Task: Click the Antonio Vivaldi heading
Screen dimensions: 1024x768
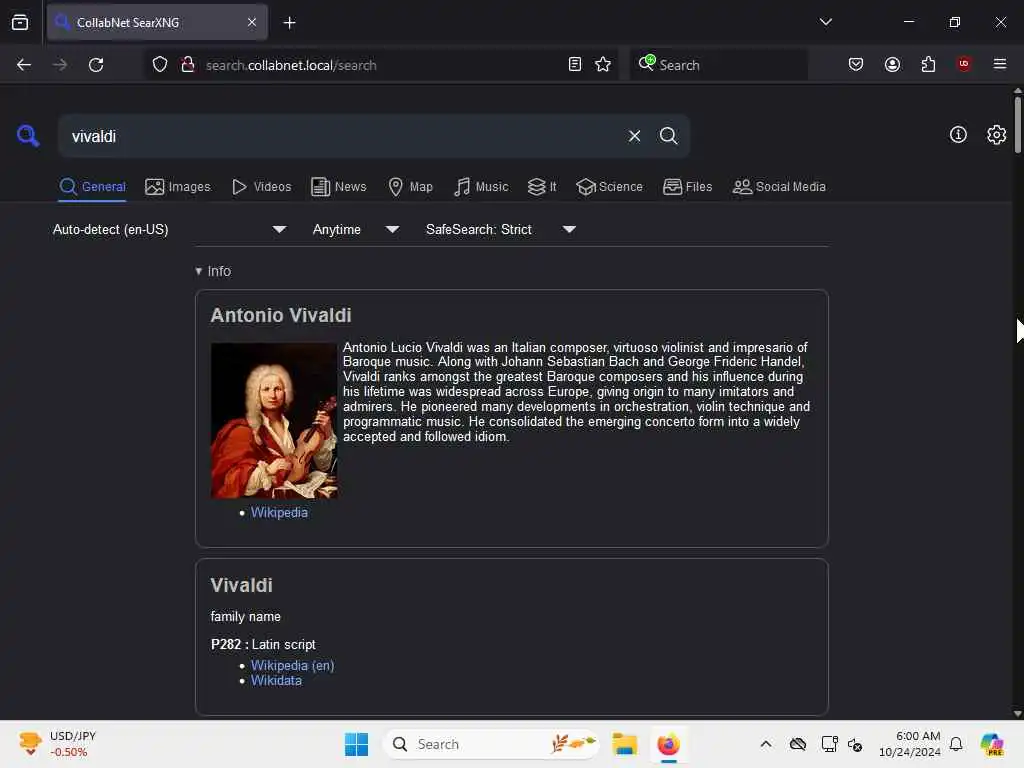Action: (x=281, y=315)
